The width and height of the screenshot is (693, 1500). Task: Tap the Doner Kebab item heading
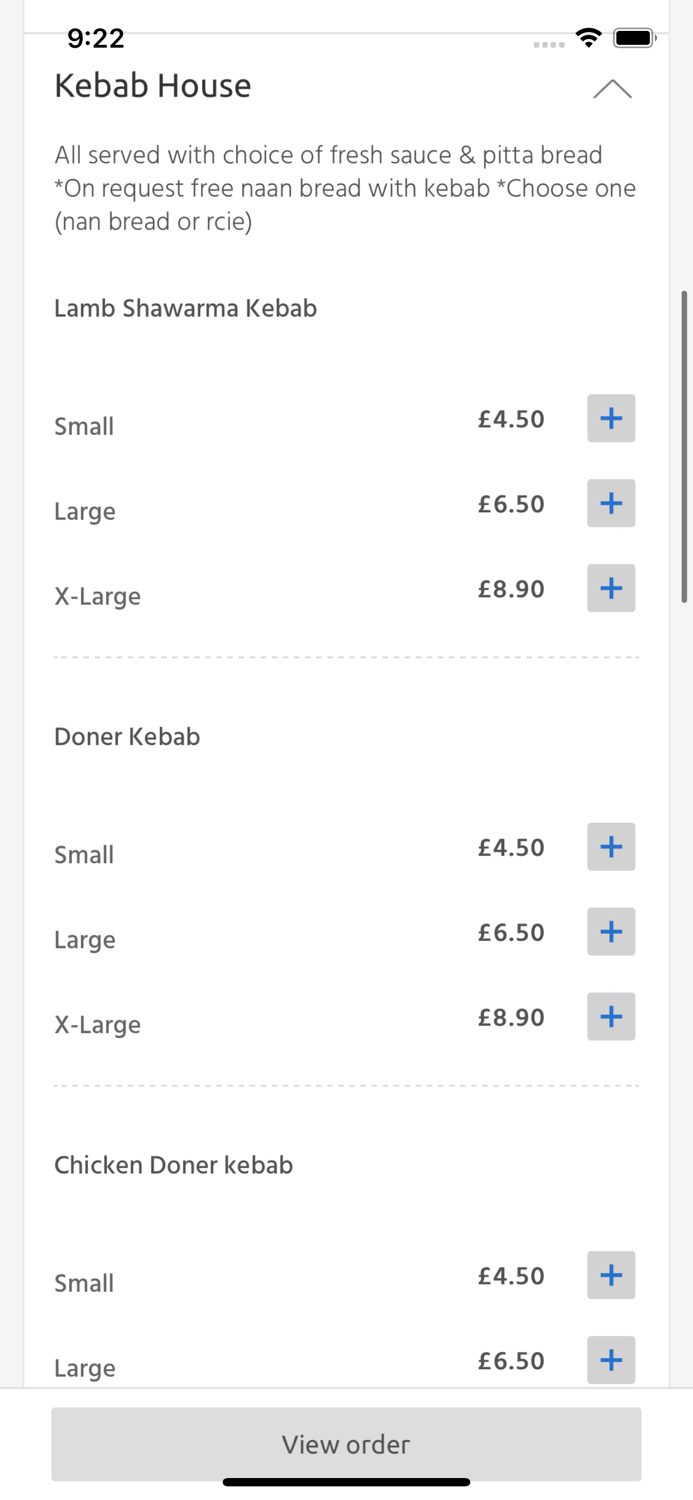pyautogui.click(x=127, y=736)
